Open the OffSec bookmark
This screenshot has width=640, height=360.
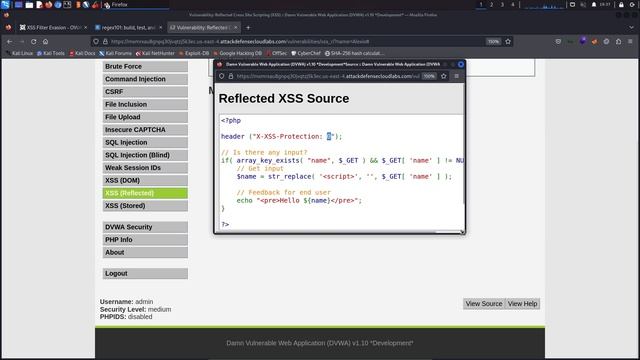pyautogui.click(x=276, y=53)
